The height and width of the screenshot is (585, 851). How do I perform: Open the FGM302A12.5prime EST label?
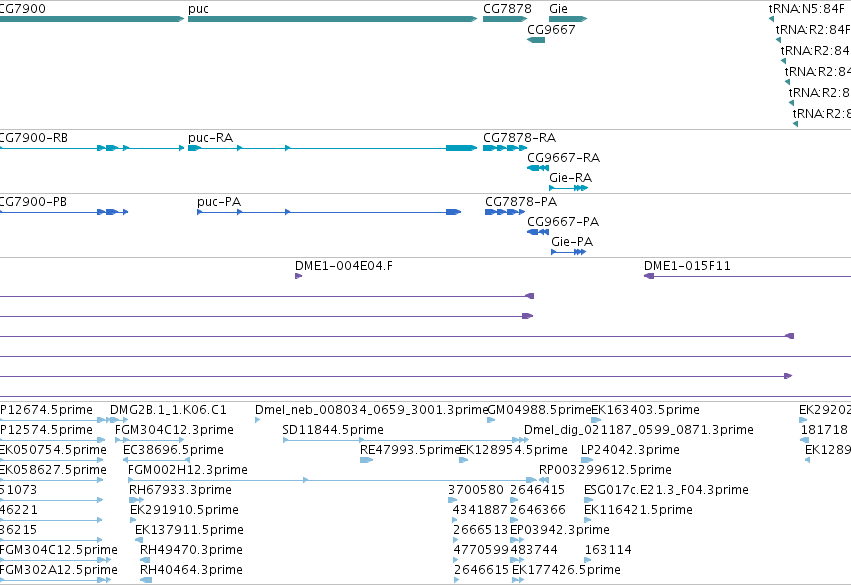pos(59,570)
